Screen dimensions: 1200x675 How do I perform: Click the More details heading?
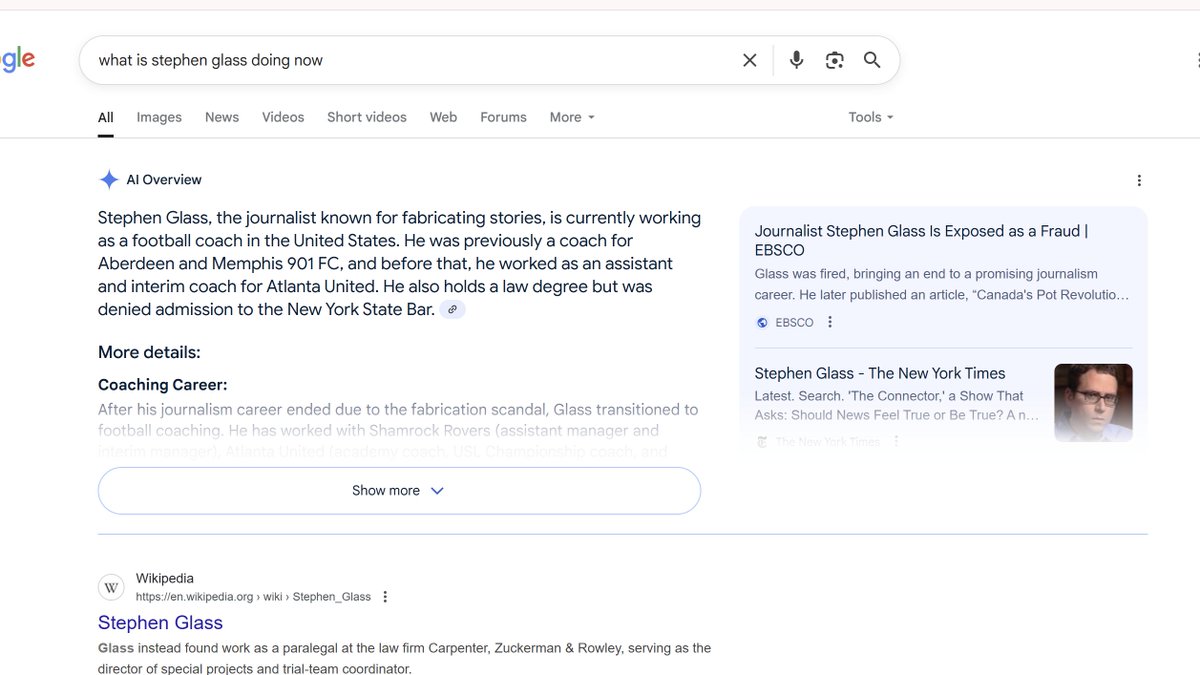[x=149, y=352]
